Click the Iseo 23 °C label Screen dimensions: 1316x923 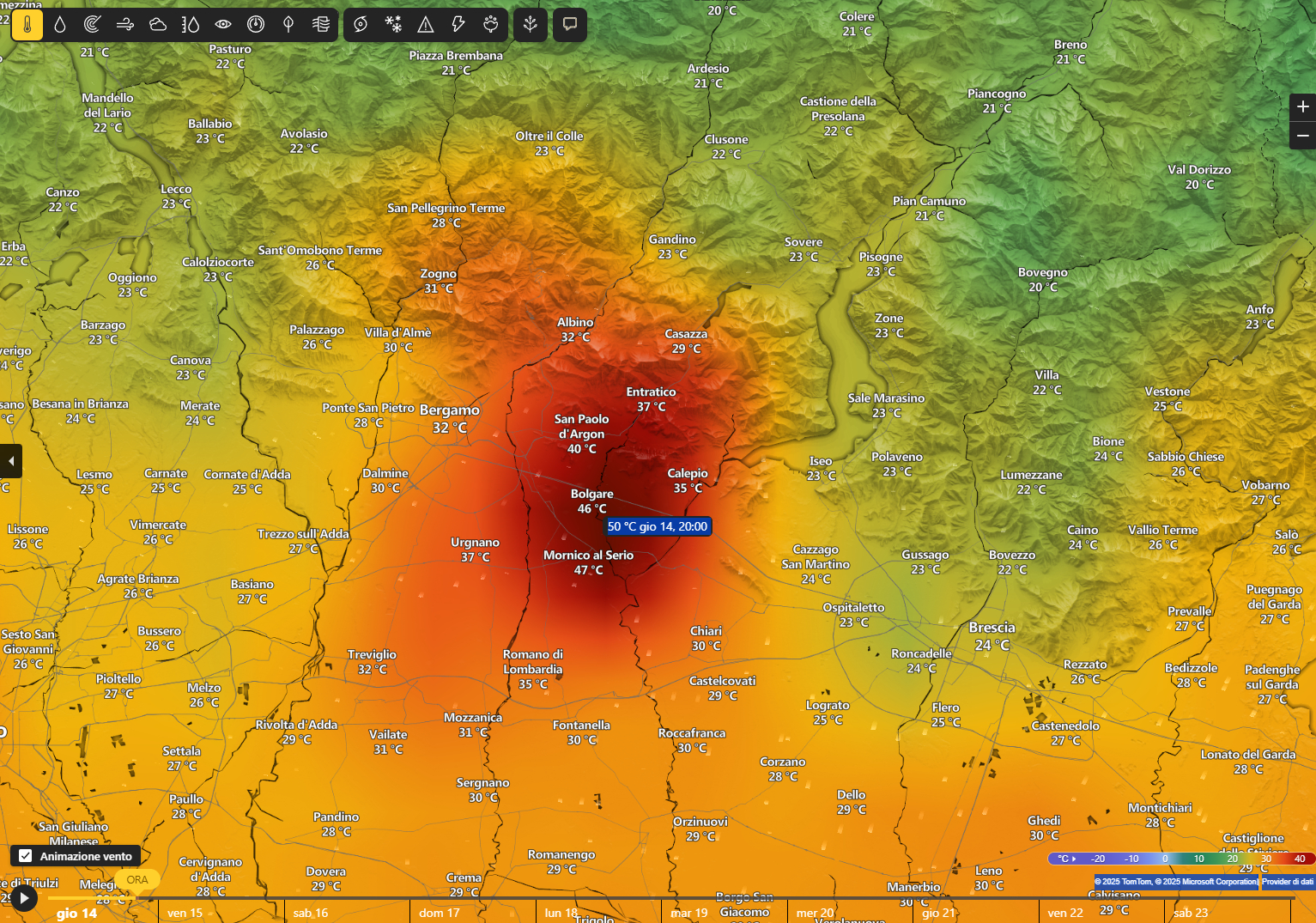click(x=821, y=468)
